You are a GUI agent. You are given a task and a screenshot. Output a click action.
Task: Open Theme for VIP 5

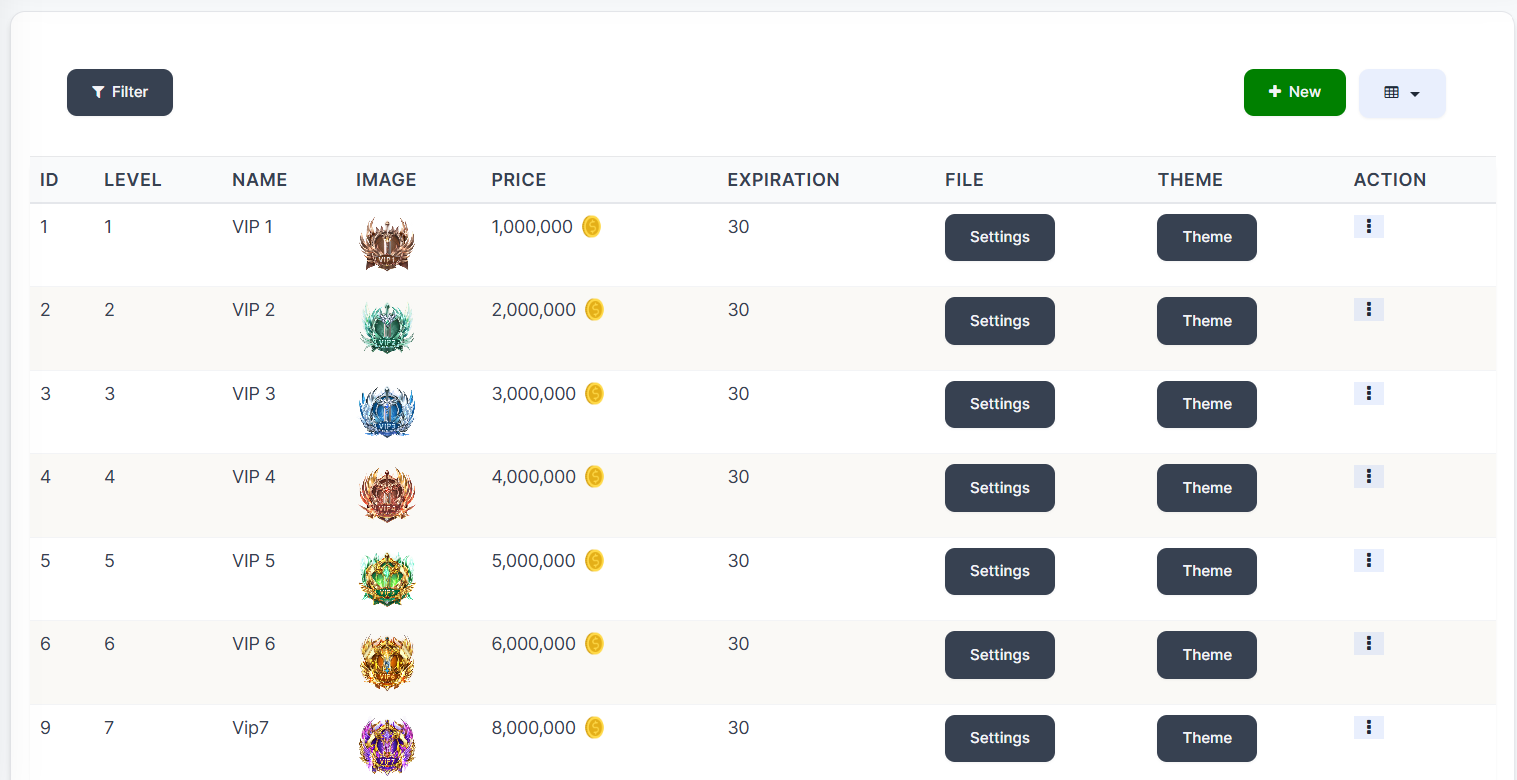(1207, 571)
